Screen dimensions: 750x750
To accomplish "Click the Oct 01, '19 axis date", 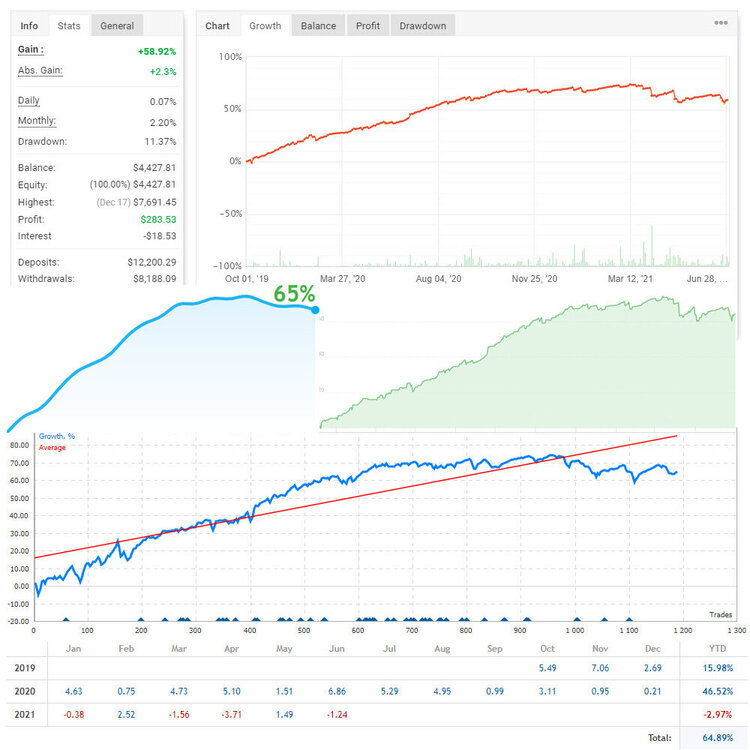I will point(247,279).
